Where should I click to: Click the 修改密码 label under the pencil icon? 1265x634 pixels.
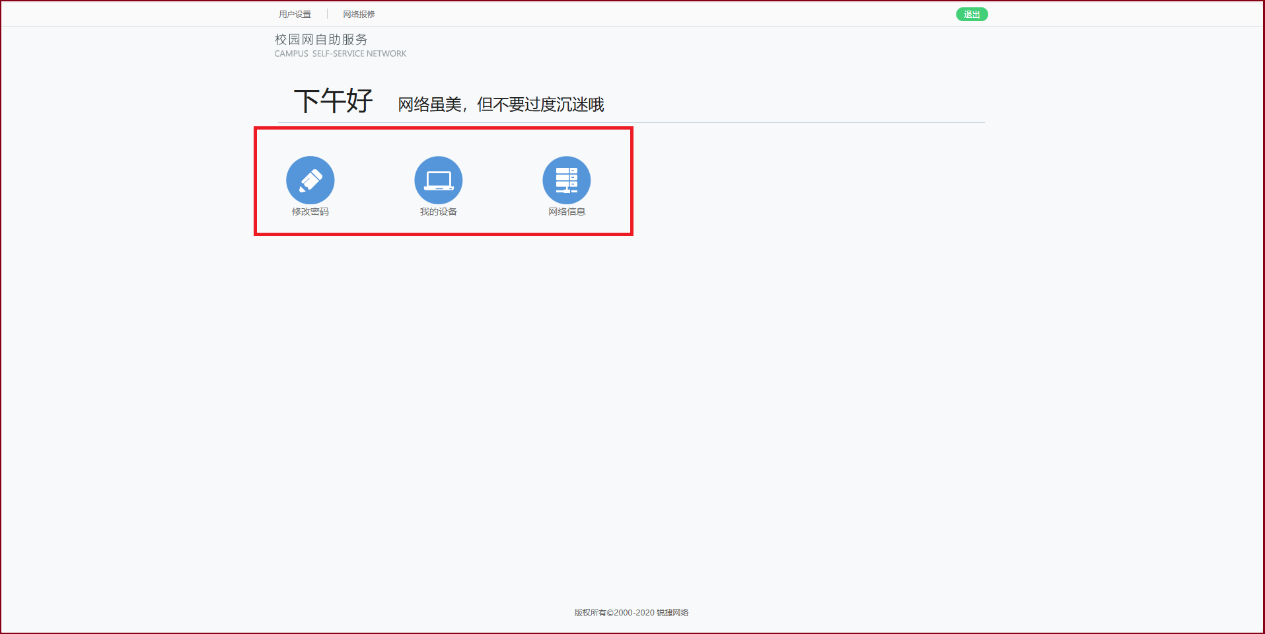pyautogui.click(x=310, y=212)
